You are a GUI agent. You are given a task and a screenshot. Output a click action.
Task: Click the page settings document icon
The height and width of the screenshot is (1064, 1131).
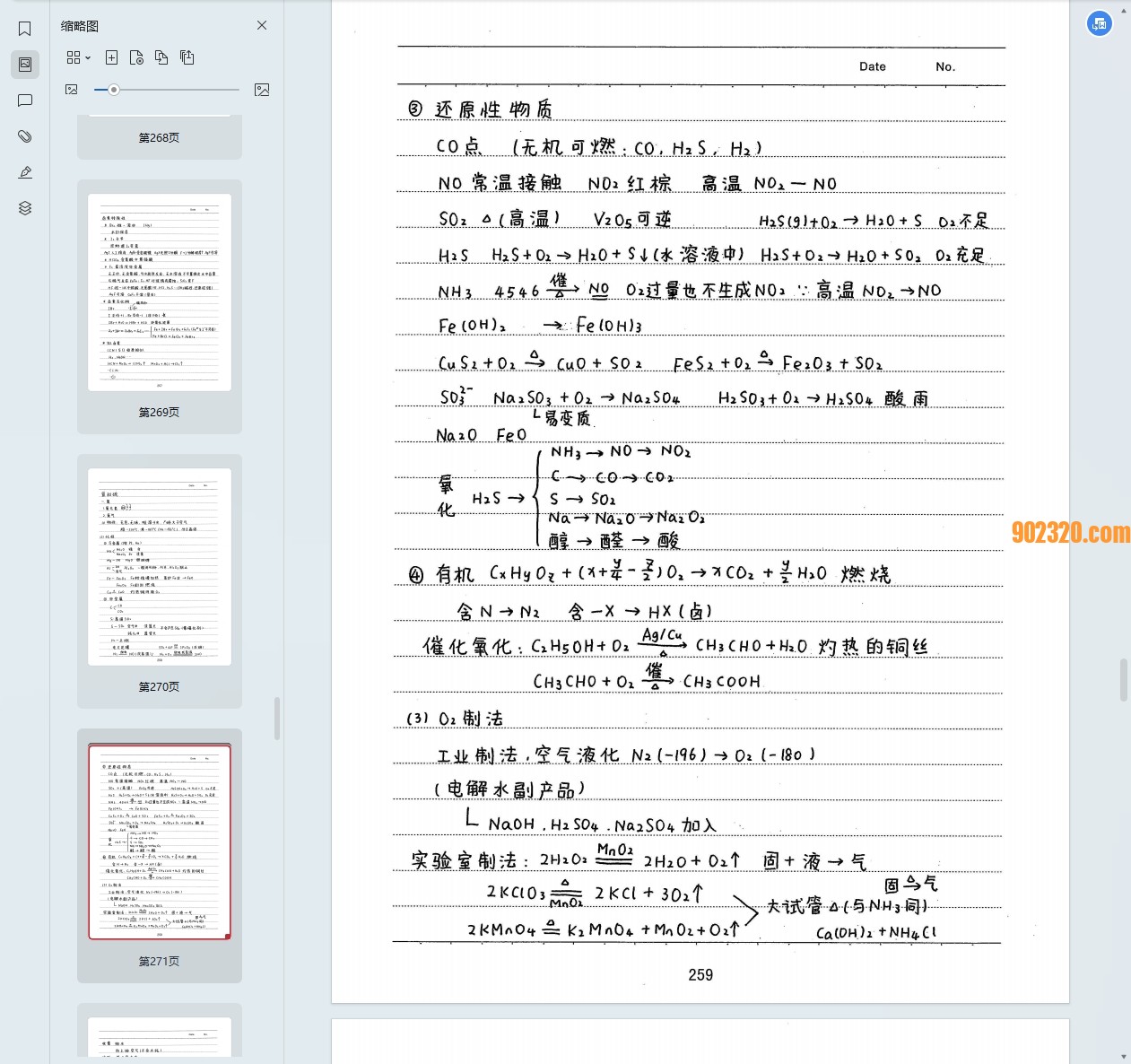[136, 57]
